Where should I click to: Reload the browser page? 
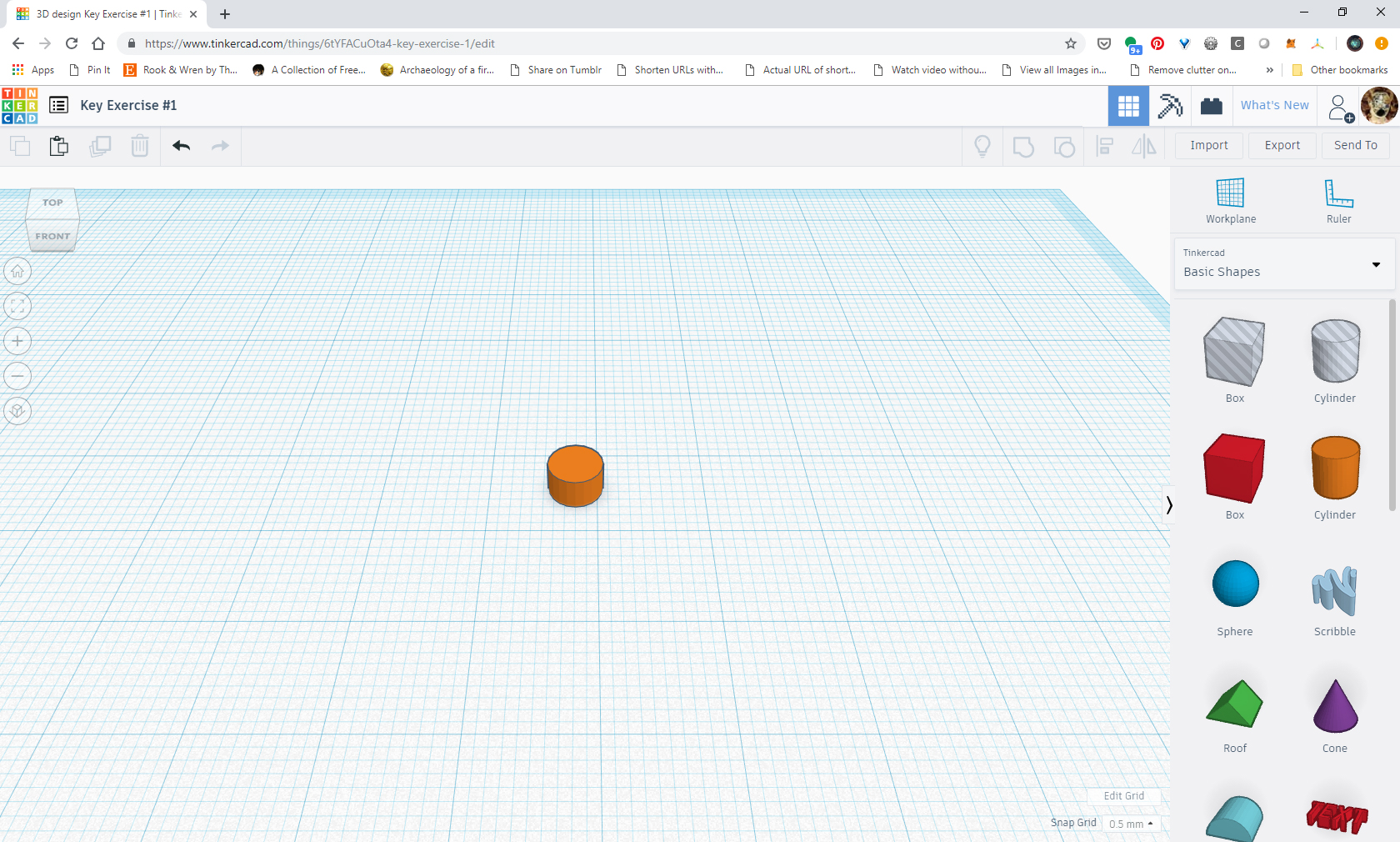72,43
